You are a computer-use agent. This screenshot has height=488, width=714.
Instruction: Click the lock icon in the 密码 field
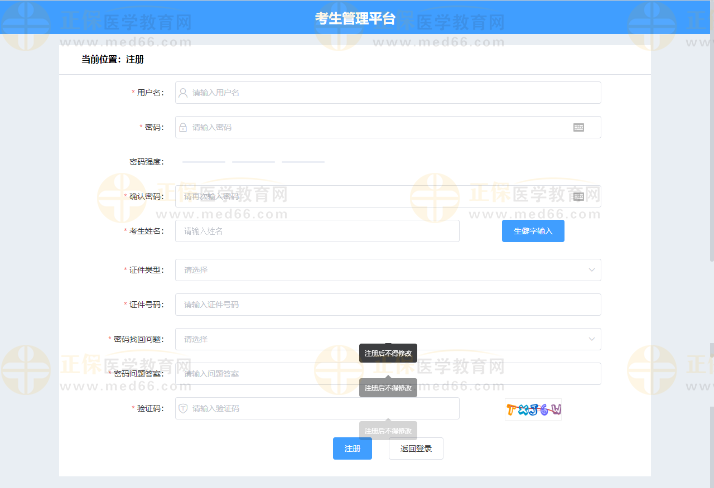click(183, 127)
